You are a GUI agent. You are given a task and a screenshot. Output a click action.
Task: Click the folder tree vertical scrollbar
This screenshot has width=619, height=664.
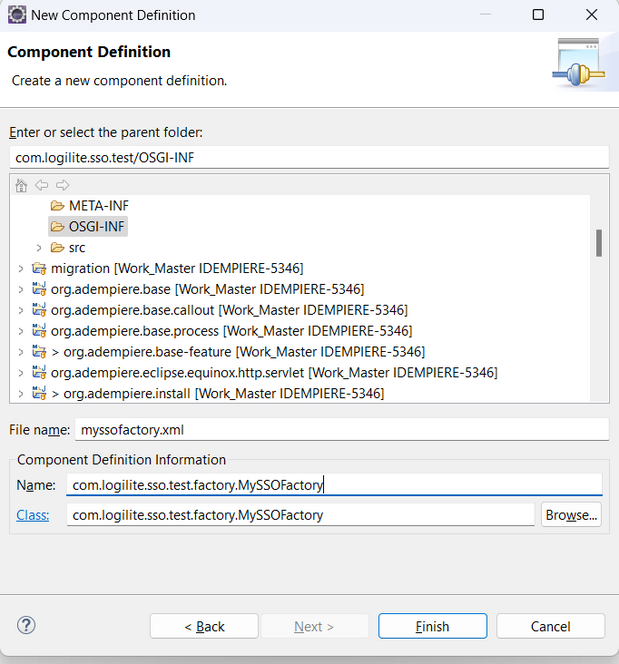(x=599, y=243)
